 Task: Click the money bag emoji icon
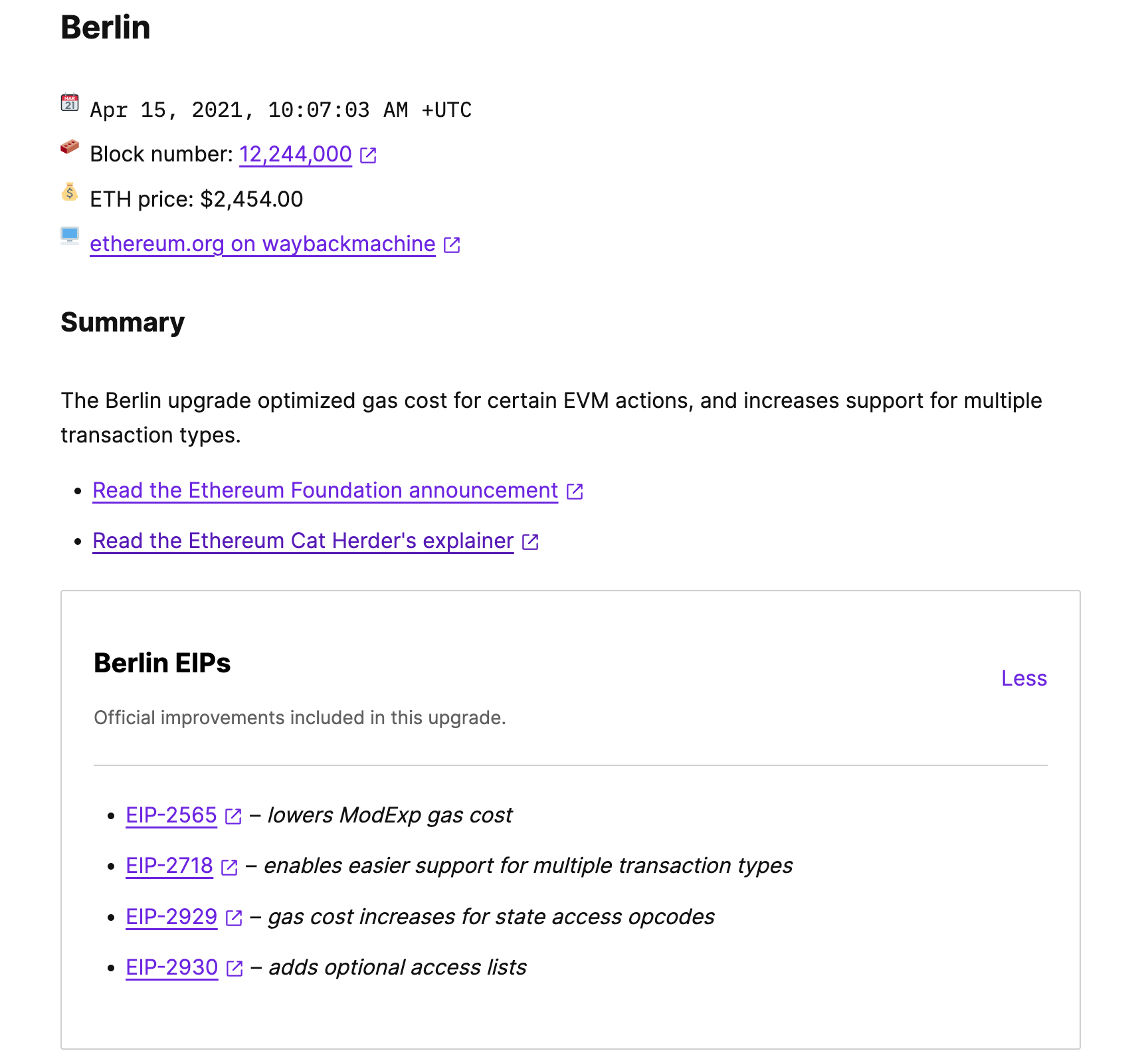click(70, 192)
